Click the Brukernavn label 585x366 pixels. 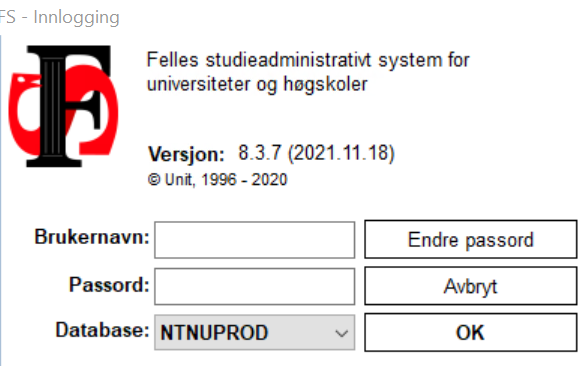pos(92,237)
